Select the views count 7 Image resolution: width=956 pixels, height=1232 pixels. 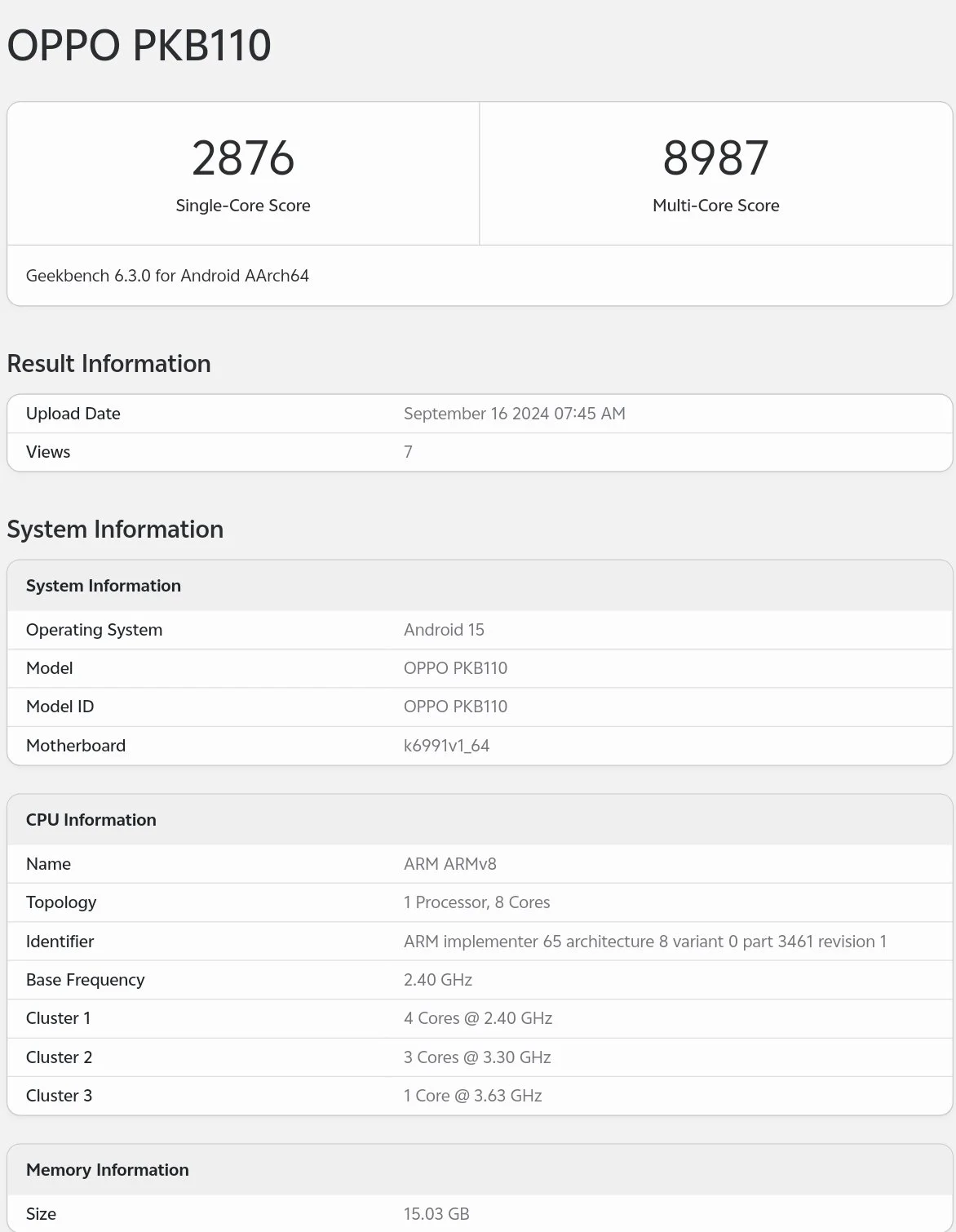(x=408, y=452)
